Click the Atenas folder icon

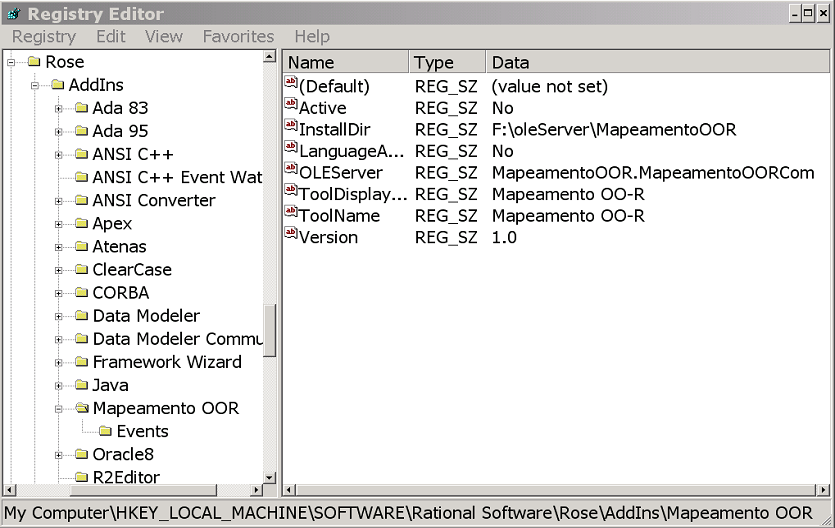click(81, 246)
